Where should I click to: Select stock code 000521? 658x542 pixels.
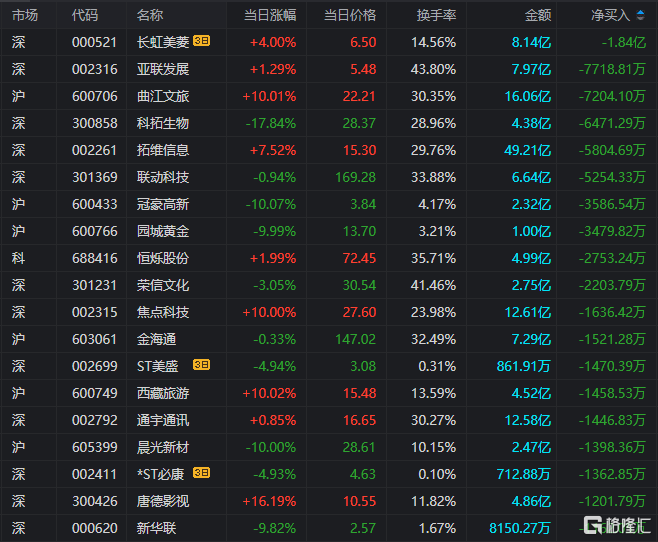94,42
